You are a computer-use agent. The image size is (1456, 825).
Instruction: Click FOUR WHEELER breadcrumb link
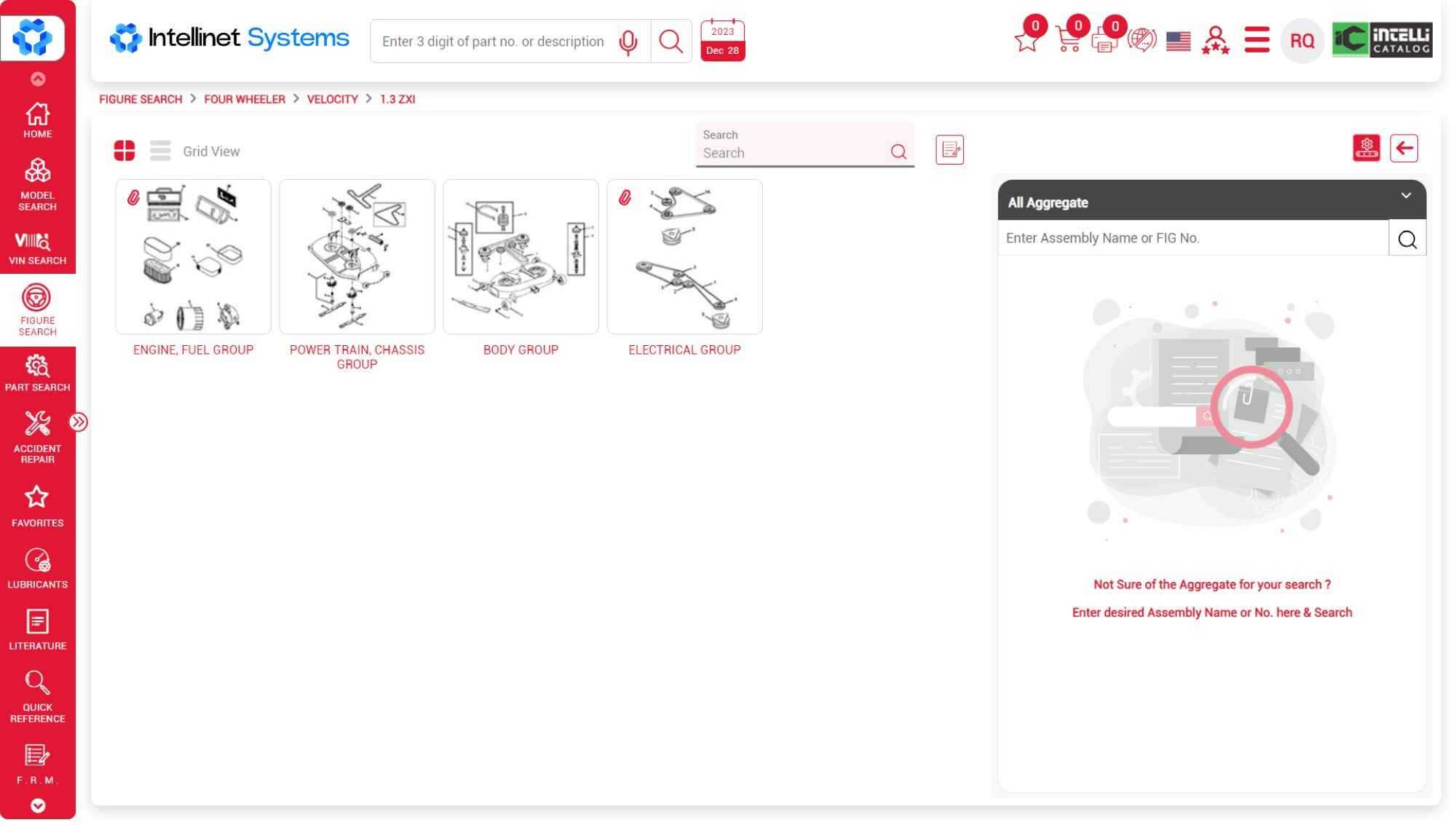tap(245, 99)
